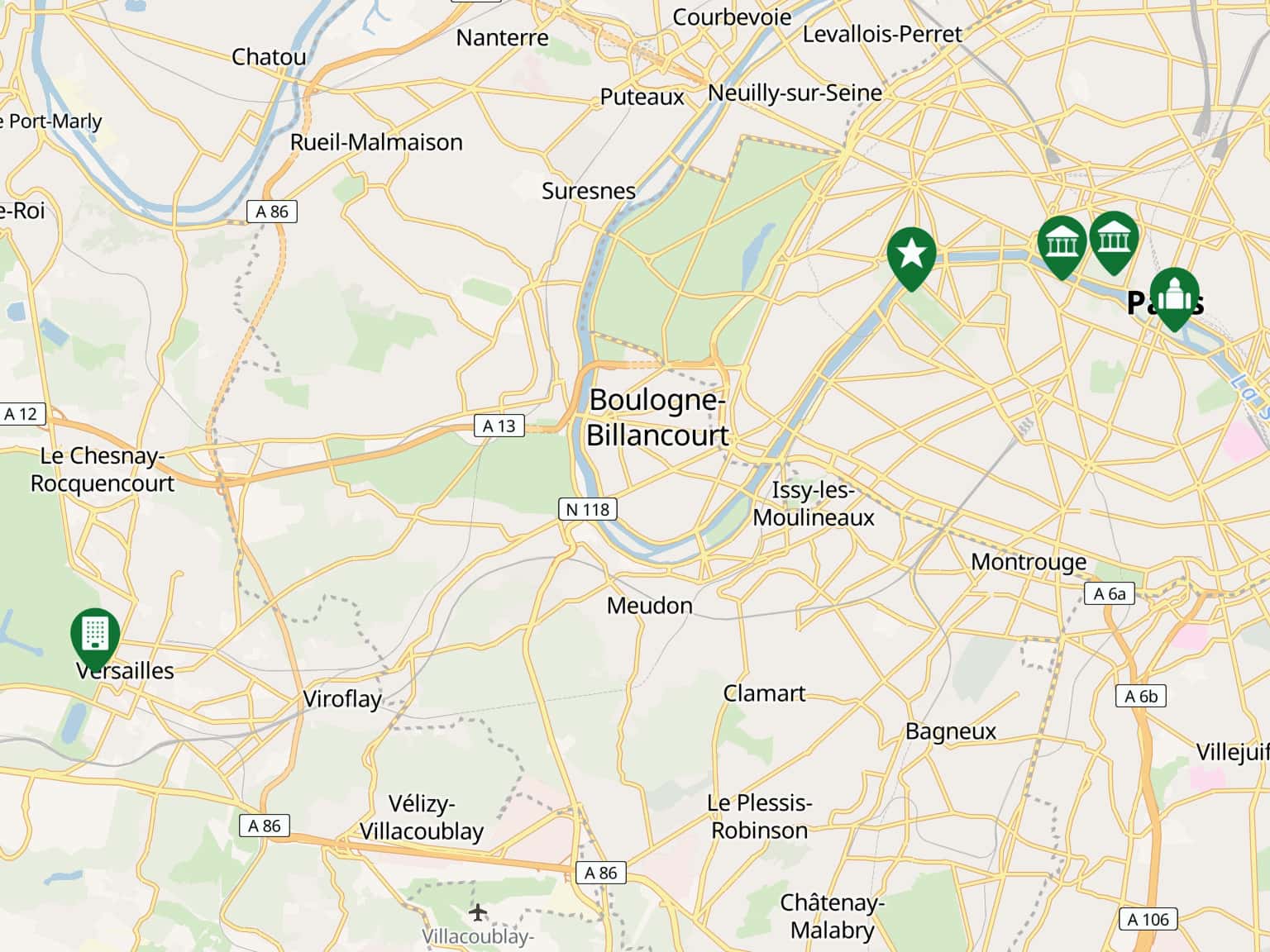Click the left museum marker pin
The image size is (1270, 952).
pos(1062,245)
